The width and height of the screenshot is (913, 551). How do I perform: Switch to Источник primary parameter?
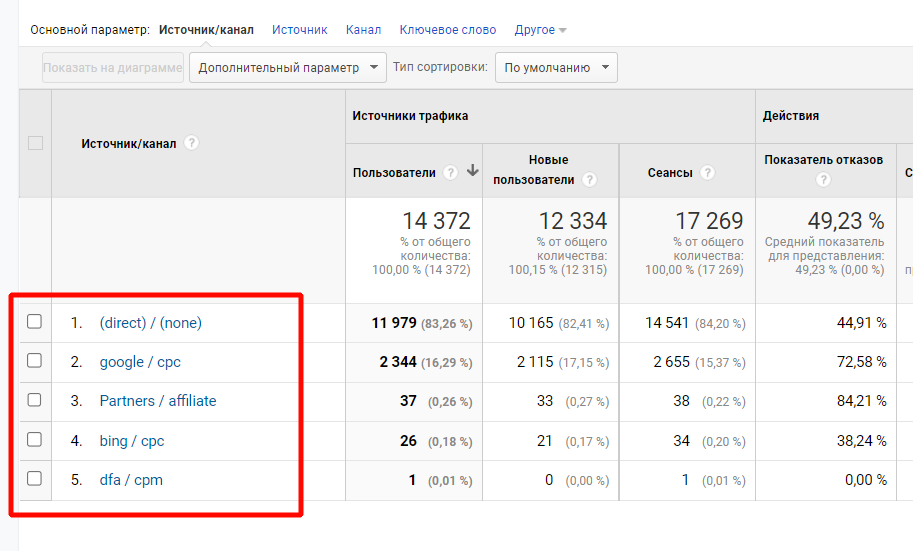[299, 30]
